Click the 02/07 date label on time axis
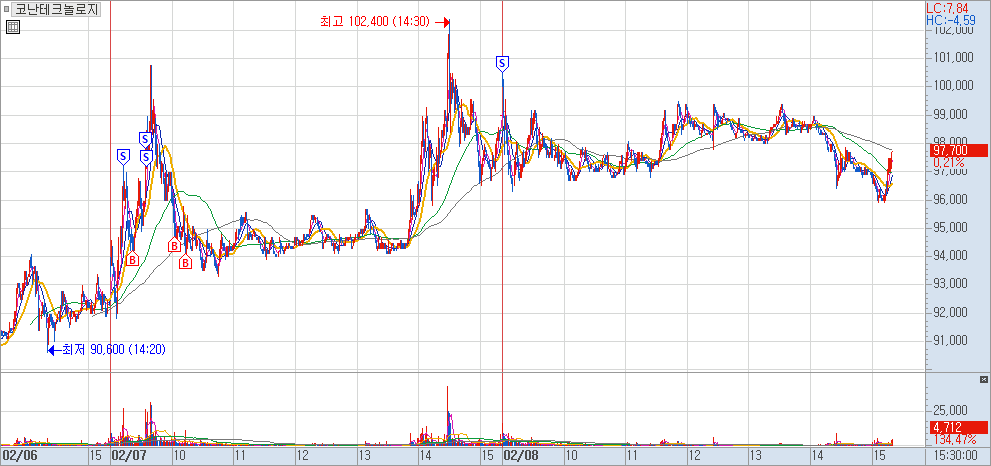This screenshot has height=466, width=991. (129, 455)
